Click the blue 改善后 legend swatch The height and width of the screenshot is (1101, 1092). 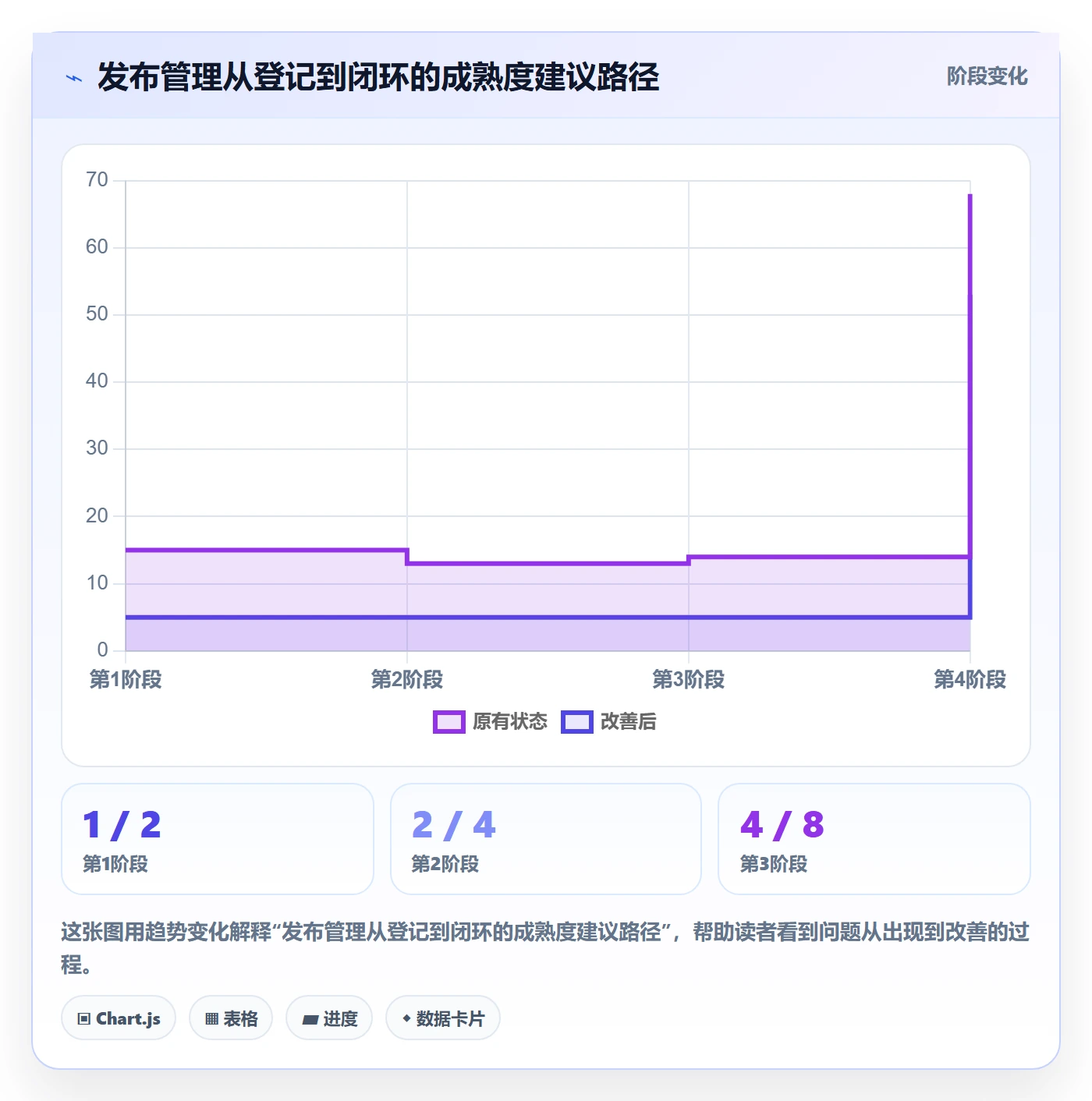[577, 722]
